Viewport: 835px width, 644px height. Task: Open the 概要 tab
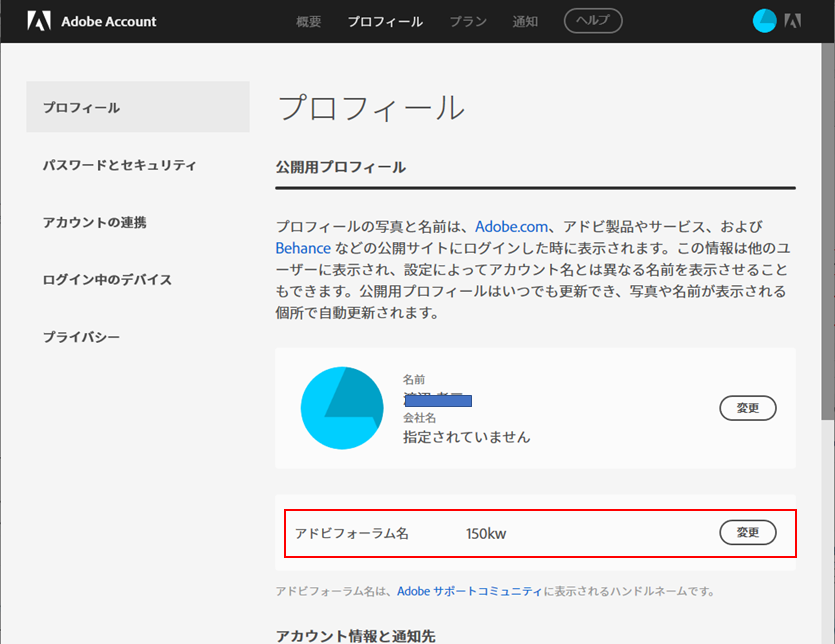308,21
